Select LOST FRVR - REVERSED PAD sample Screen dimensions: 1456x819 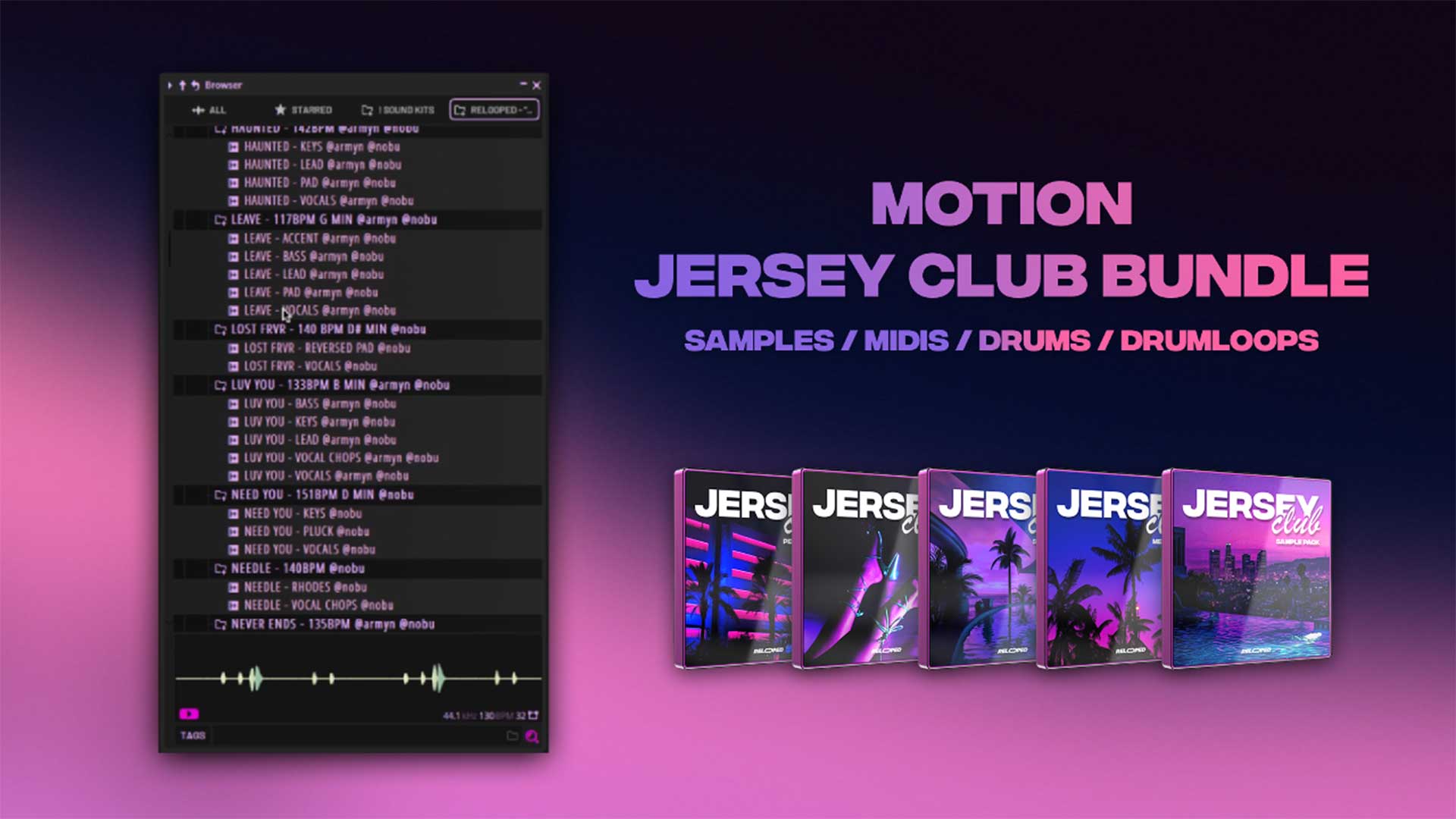pos(327,348)
